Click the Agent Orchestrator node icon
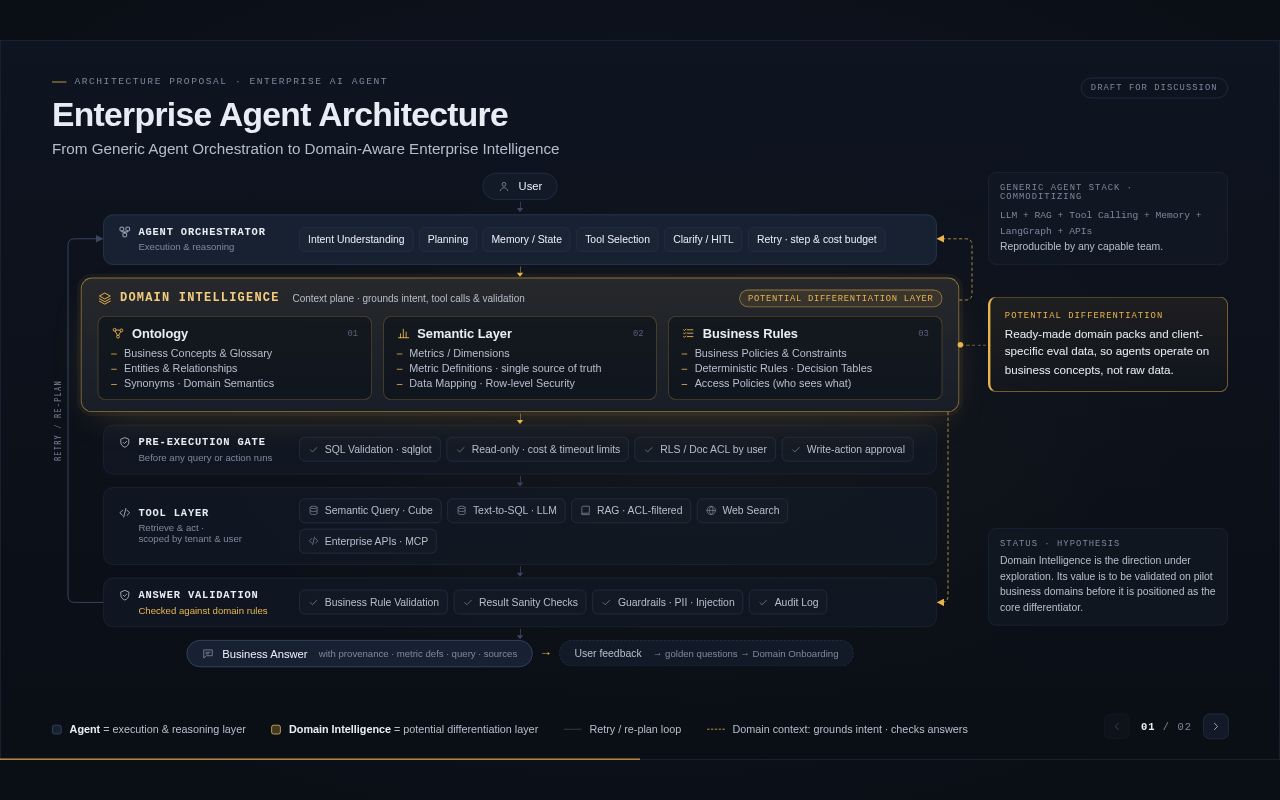 click(x=125, y=232)
